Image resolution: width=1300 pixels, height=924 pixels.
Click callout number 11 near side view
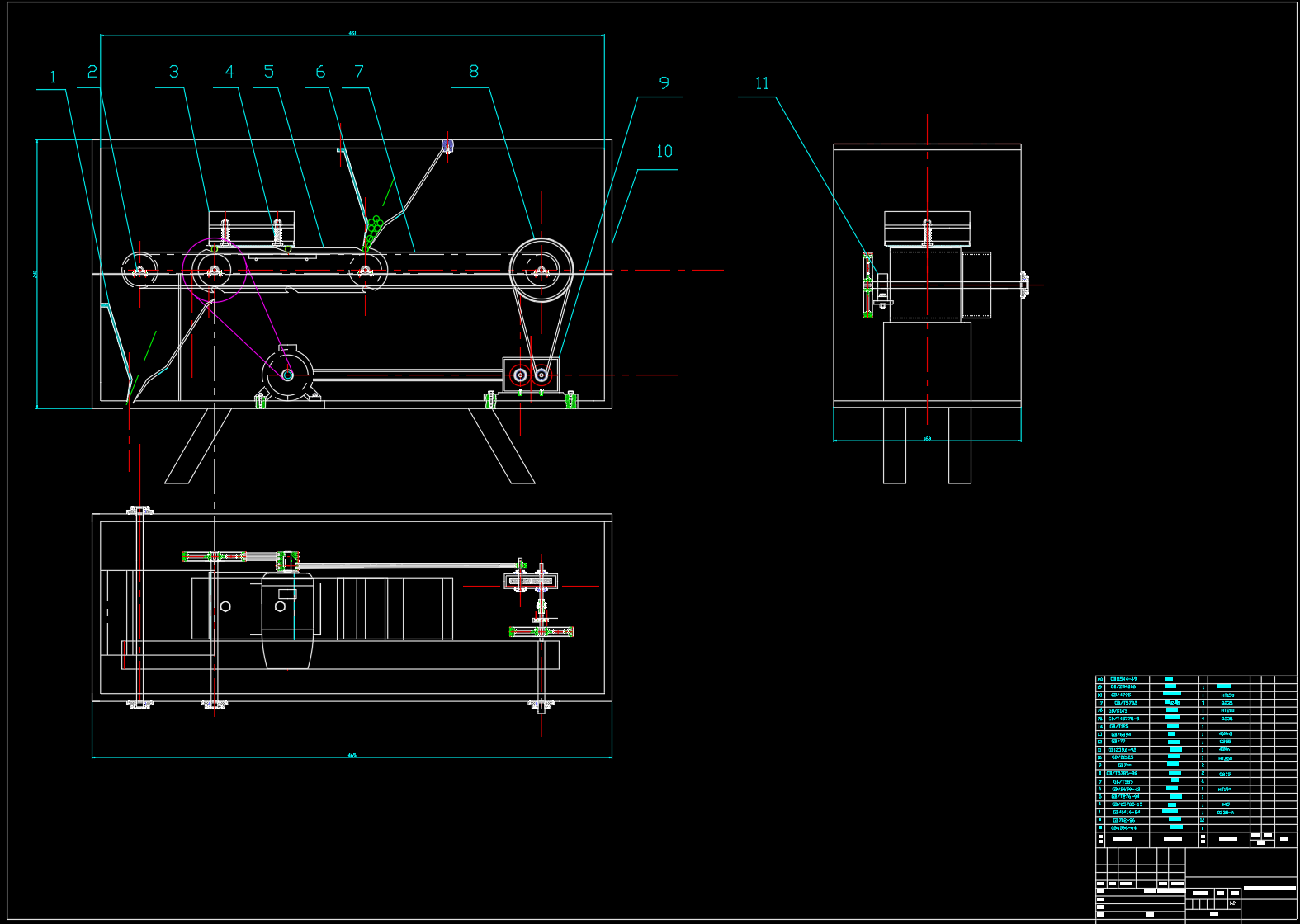762,83
